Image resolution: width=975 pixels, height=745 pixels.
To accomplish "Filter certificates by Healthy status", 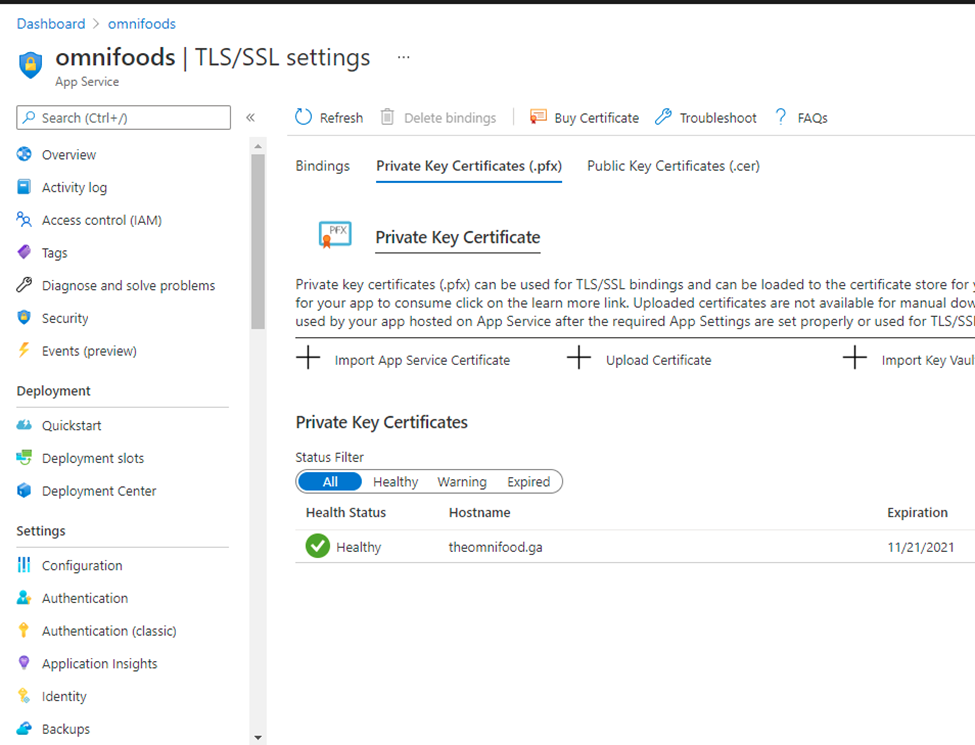I will click(395, 481).
